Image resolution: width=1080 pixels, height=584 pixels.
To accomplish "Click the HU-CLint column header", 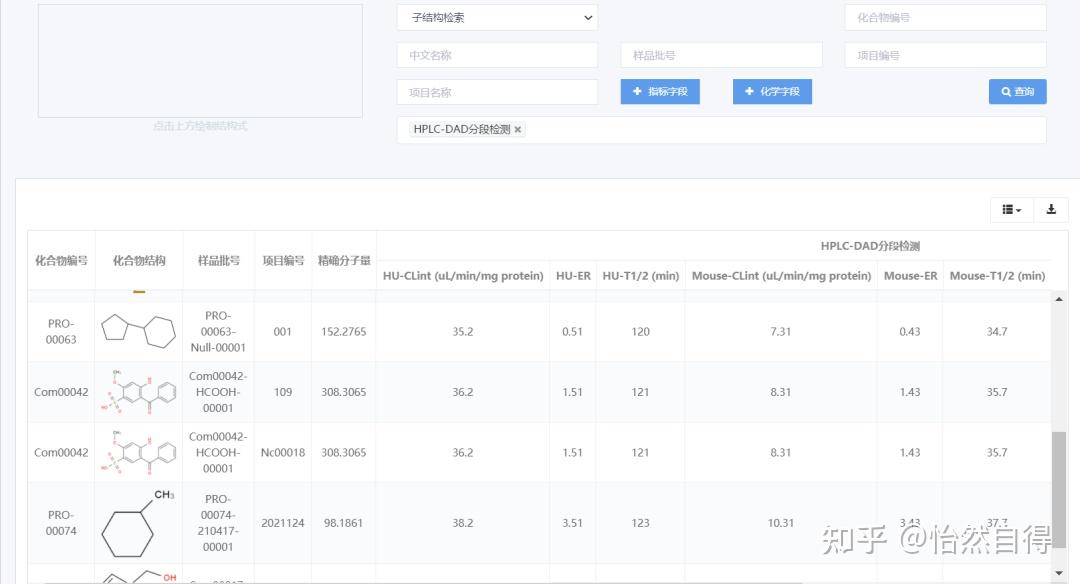I will tap(463, 276).
